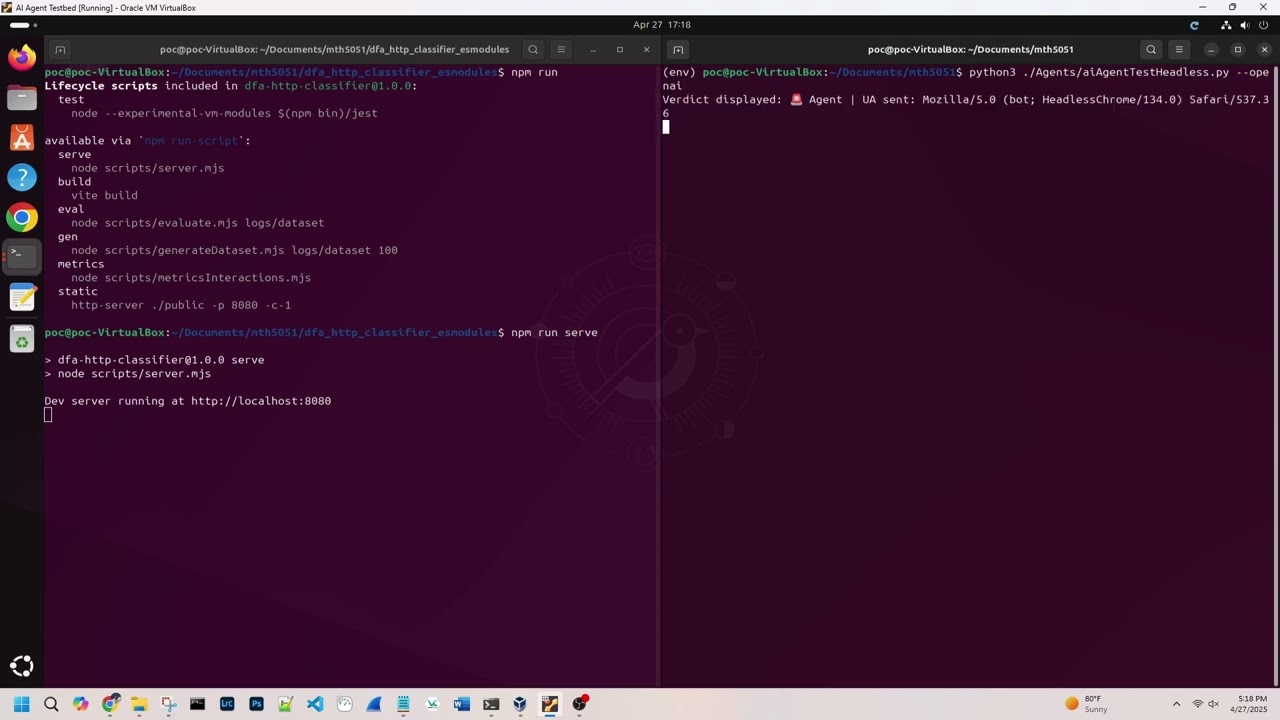Open the power menu in Ubuntu top bar
Image resolution: width=1280 pixels, height=720 pixels.
1264,25
